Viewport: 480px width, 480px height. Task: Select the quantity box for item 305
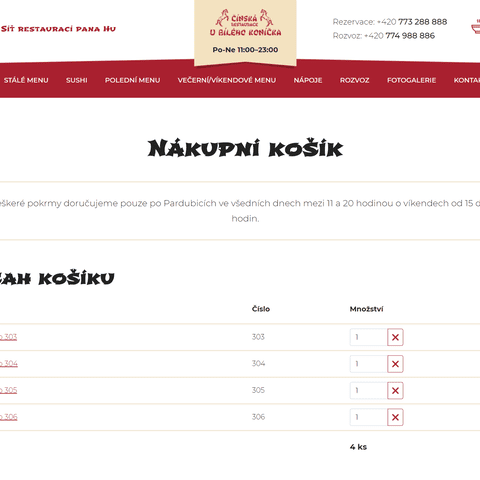(368, 390)
